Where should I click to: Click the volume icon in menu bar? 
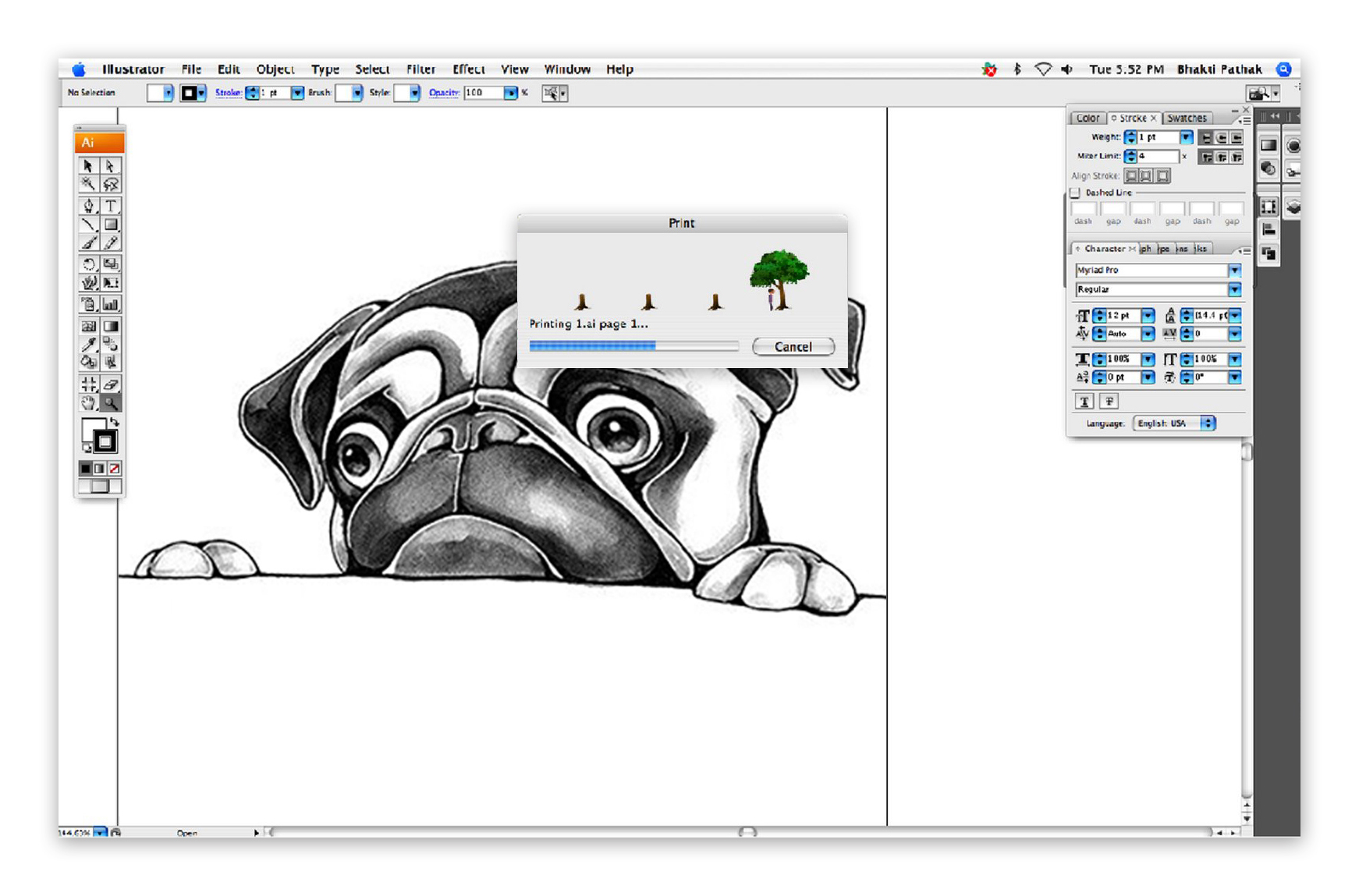pos(1066,69)
